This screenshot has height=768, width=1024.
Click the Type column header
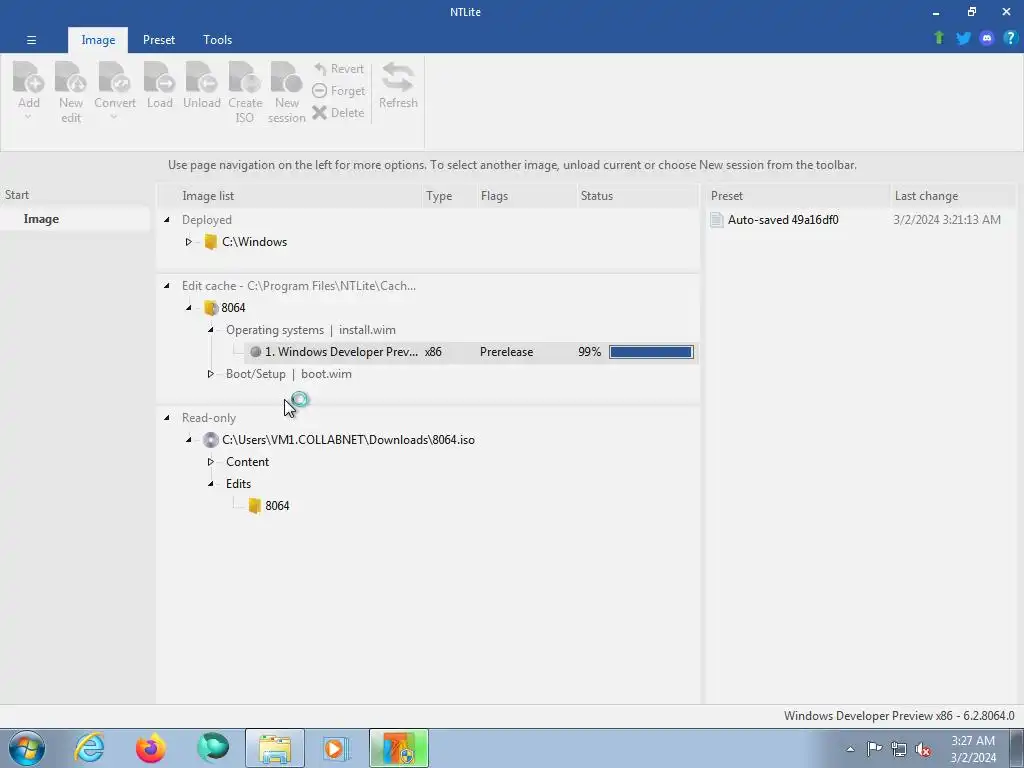(439, 196)
